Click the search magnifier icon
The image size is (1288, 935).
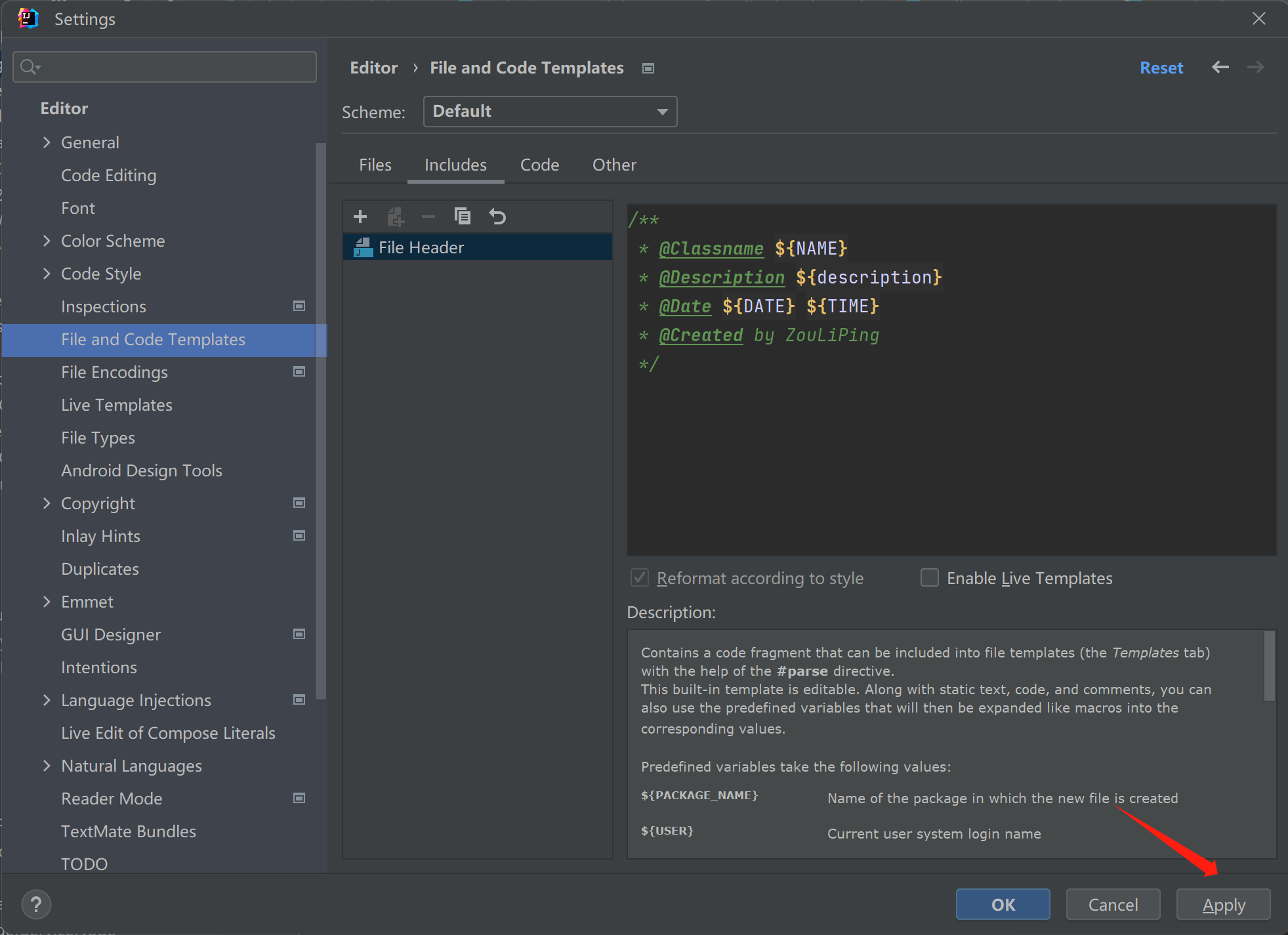pyautogui.click(x=30, y=67)
